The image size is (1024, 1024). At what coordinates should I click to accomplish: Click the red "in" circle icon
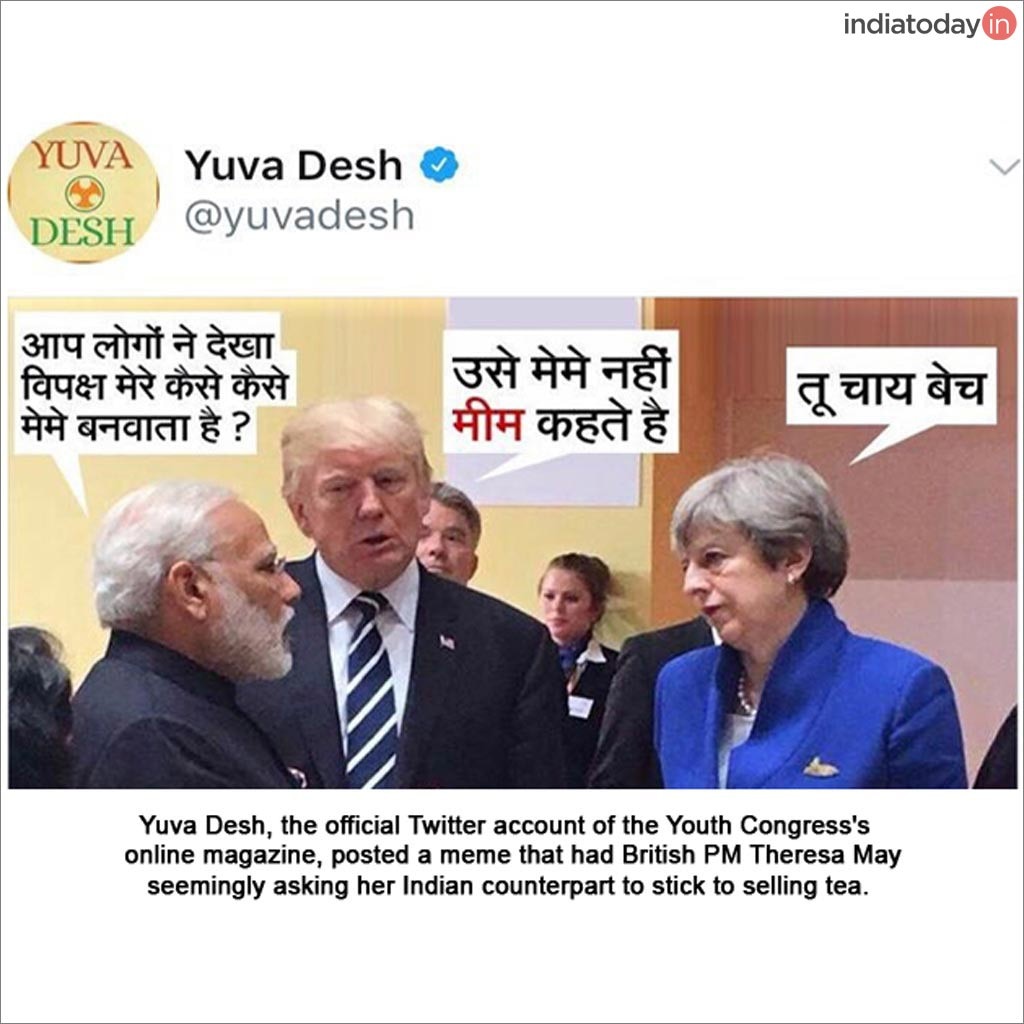(x=999, y=24)
